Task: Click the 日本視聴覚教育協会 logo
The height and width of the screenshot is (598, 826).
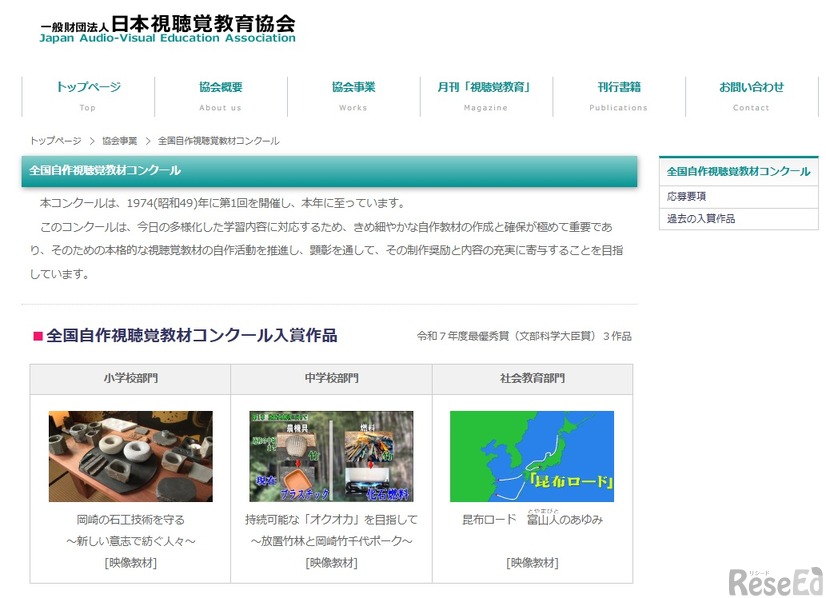Action: pos(168,28)
